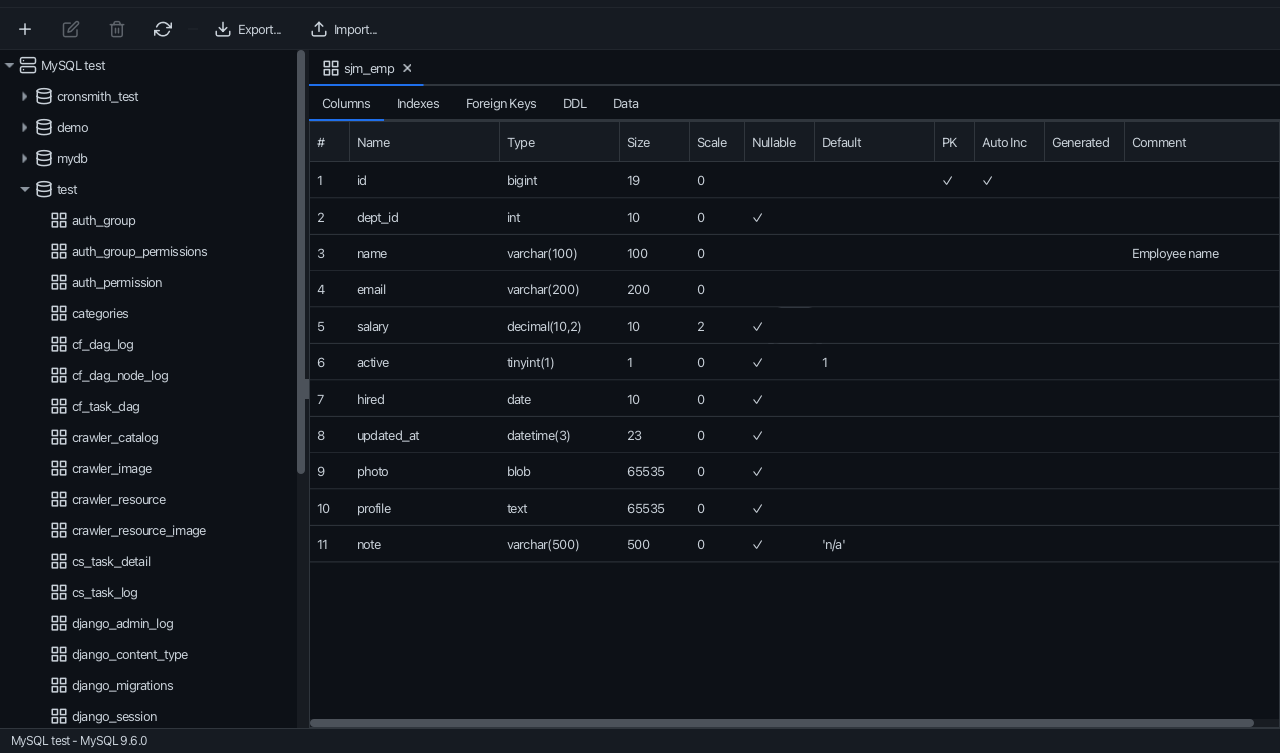Click the MySQL test server icon
This screenshot has height=753, width=1280.
28,66
